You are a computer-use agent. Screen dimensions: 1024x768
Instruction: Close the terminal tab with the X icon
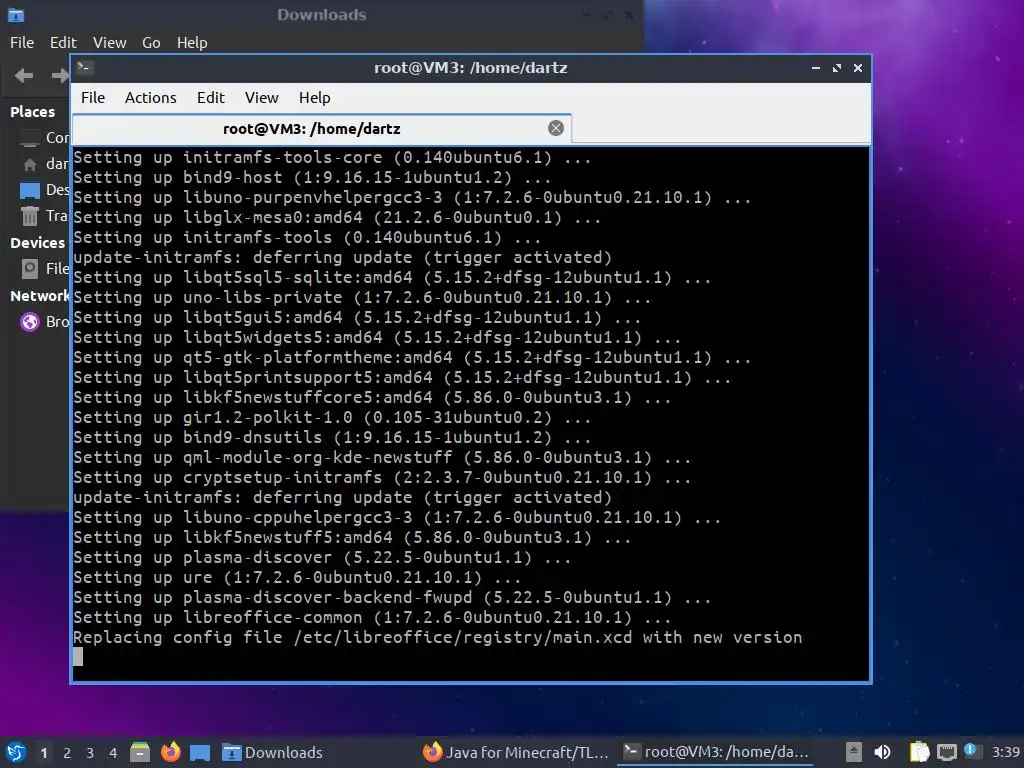click(x=556, y=128)
